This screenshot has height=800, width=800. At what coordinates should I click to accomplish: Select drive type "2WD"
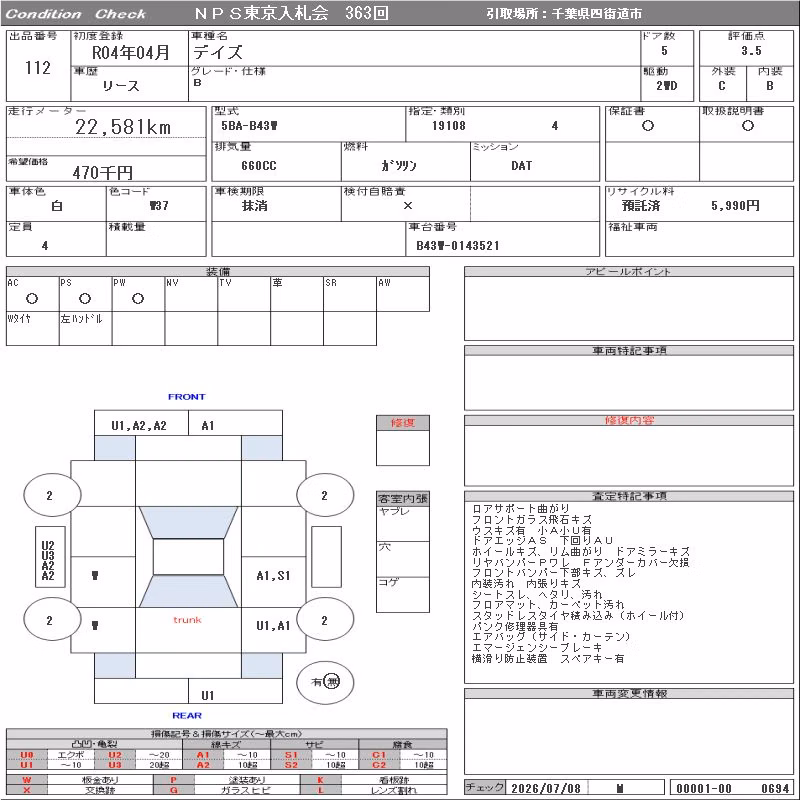pos(666,86)
